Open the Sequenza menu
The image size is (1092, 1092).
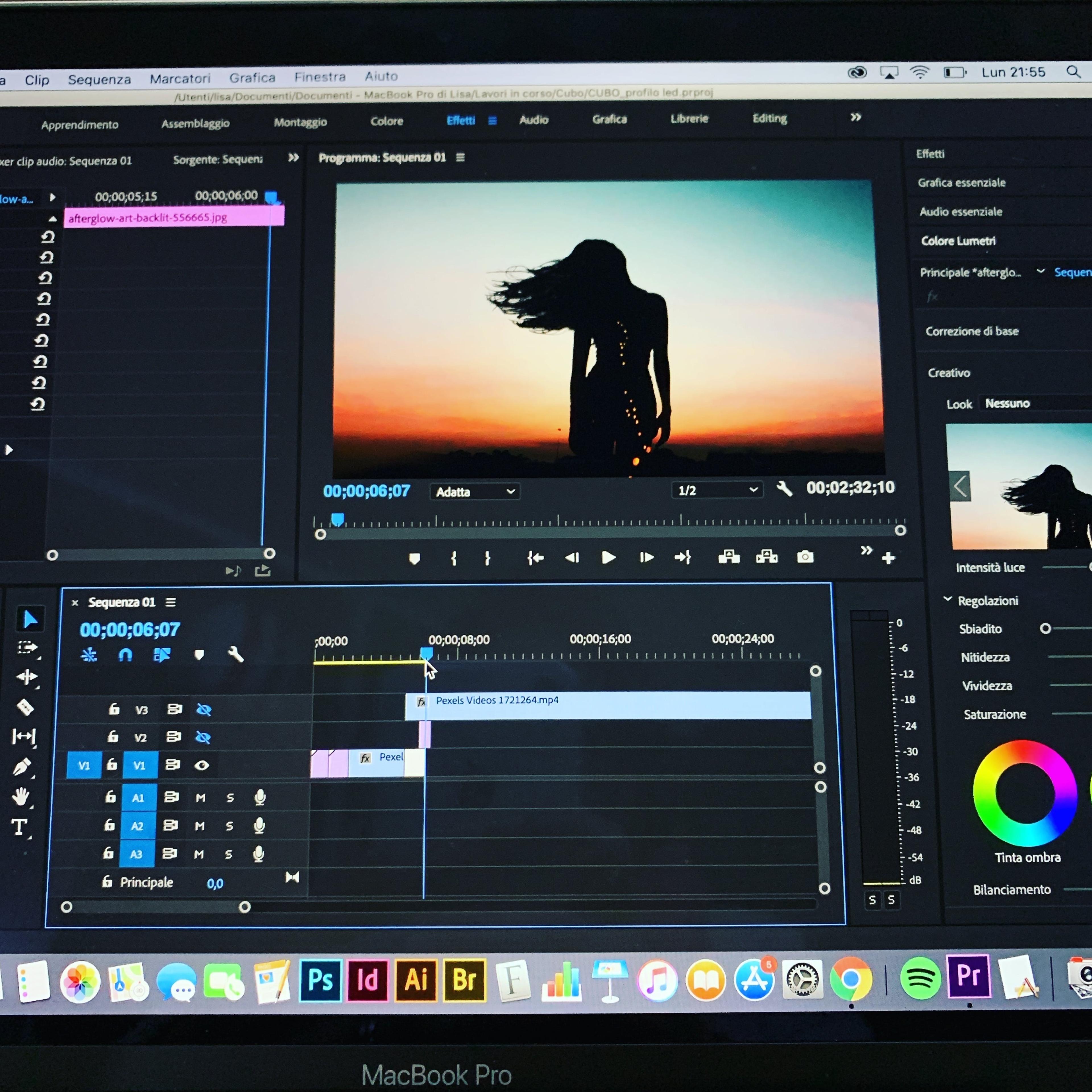coord(100,80)
